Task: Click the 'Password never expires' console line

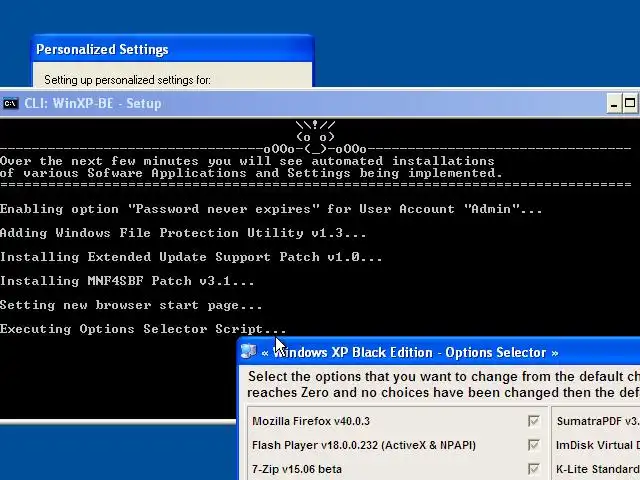Action: (x=271, y=209)
